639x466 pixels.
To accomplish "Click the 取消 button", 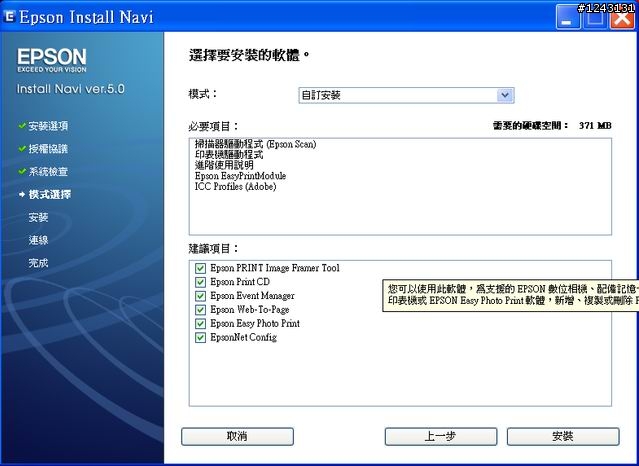I will 237,437.
